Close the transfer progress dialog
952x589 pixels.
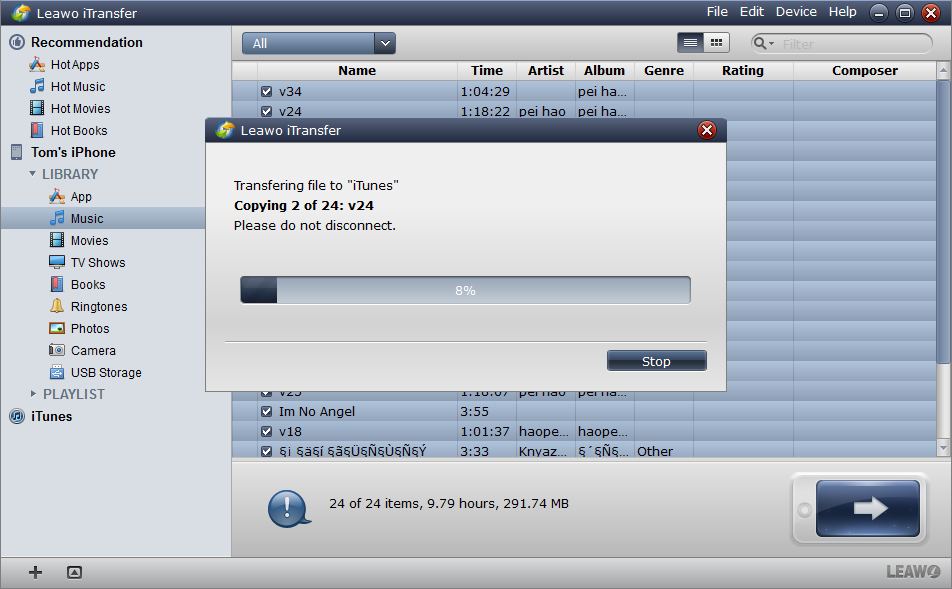coord(707,130)
